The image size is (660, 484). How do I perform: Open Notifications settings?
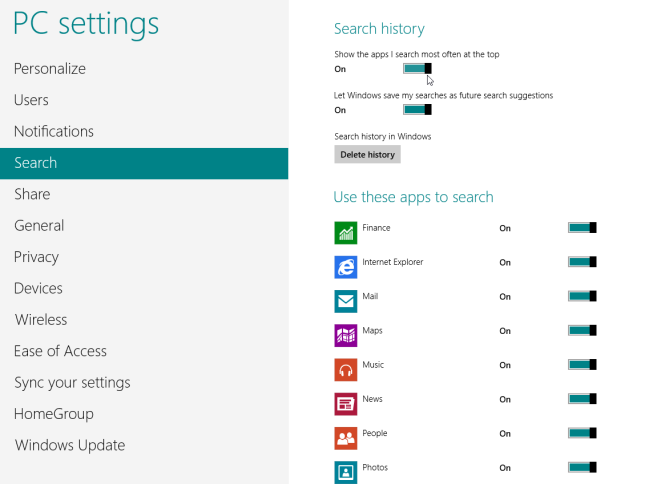click(144, 132)
